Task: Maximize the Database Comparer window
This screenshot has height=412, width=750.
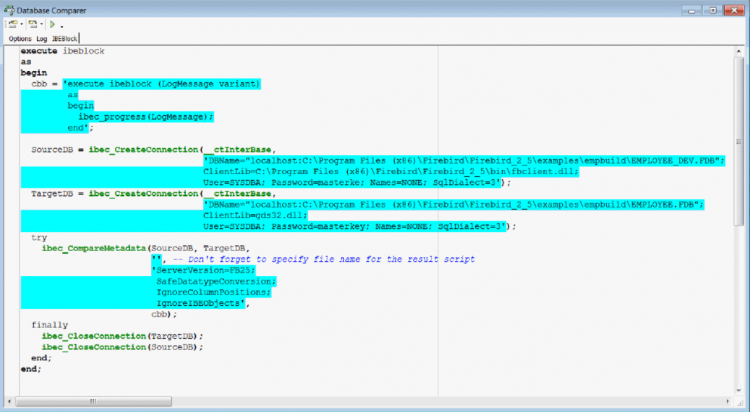Action: [x=713, y=10]
